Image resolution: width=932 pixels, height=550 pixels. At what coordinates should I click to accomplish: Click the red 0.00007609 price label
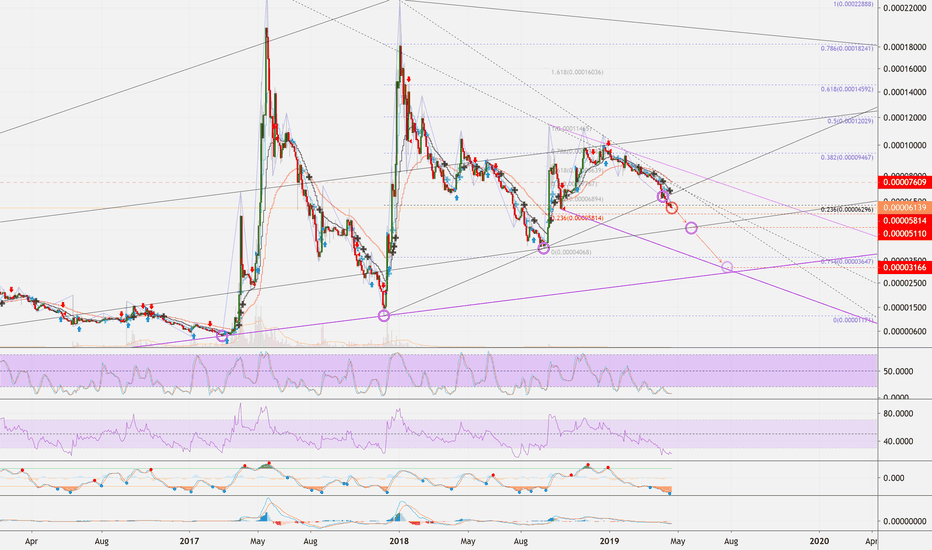point(905,182)
